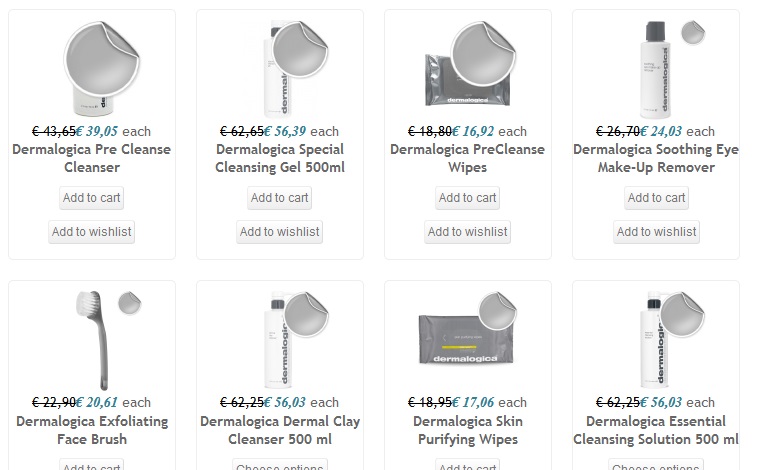Add Special Cleansing Gel 500ml to wishlist

tap(280, 232)
